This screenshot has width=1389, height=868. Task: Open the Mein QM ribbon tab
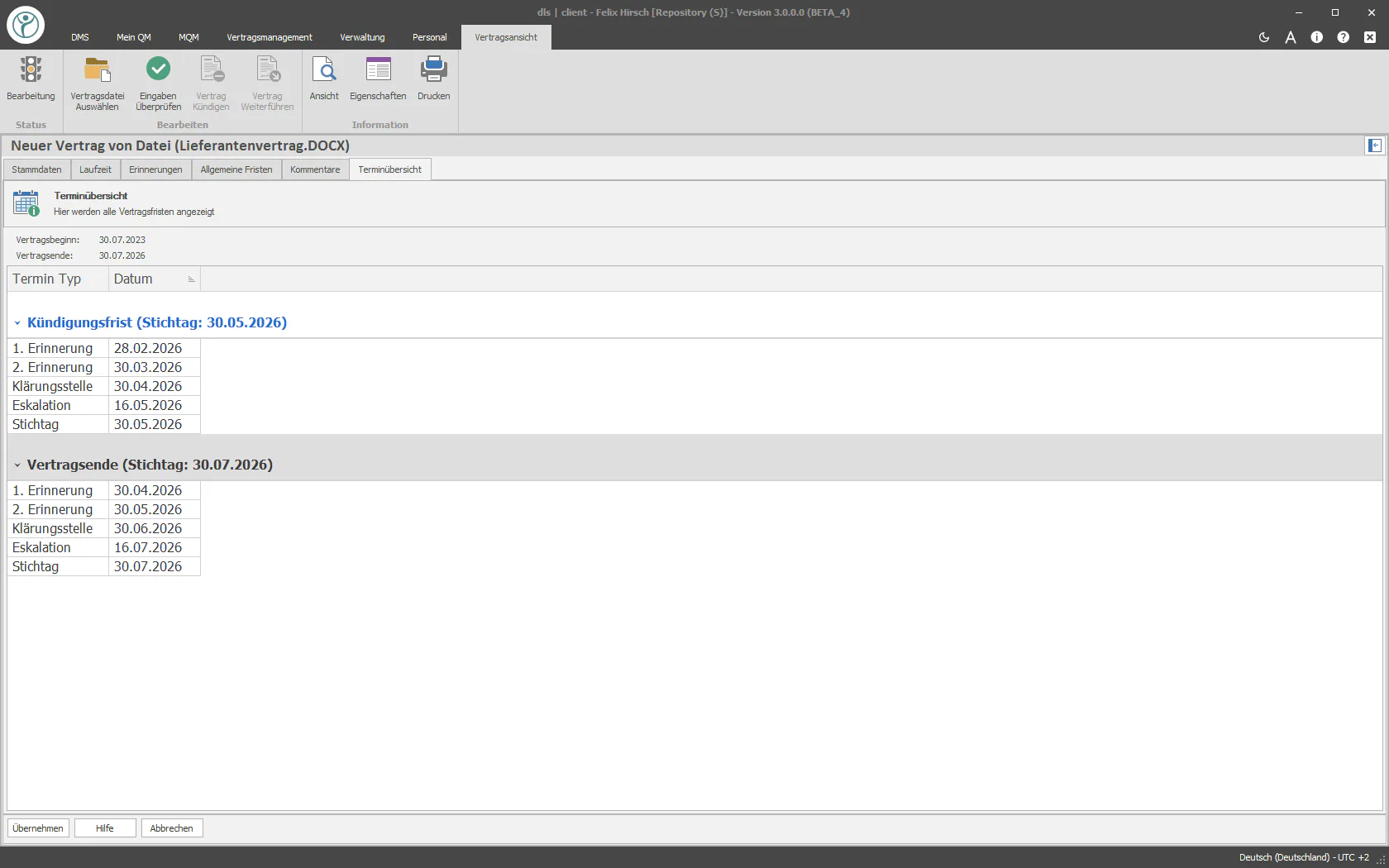coord(134,37)
